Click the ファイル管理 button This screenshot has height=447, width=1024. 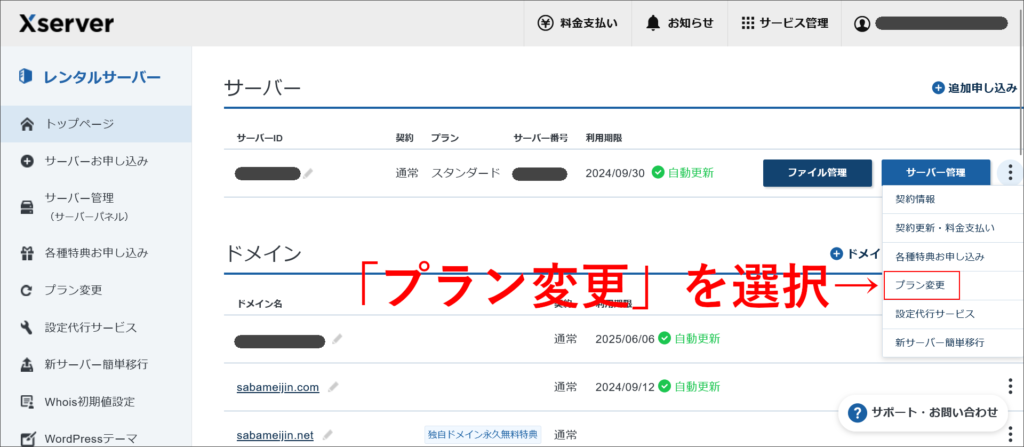817,173
